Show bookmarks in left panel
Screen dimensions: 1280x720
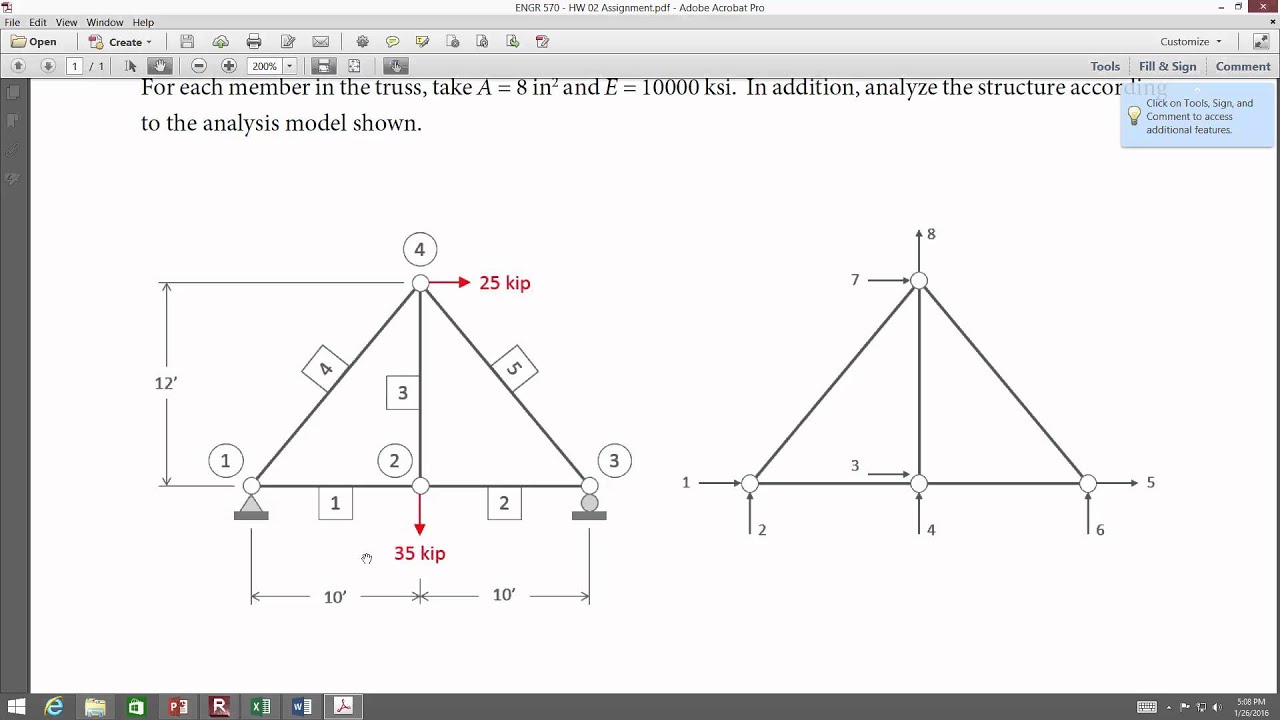(x=13, y=121)
